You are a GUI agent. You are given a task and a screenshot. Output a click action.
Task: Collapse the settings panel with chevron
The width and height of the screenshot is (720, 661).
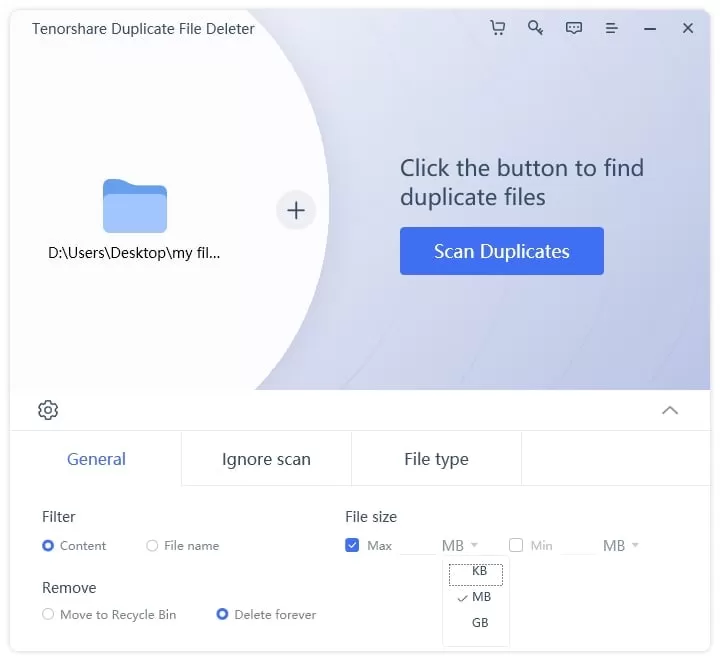(670, 410)
